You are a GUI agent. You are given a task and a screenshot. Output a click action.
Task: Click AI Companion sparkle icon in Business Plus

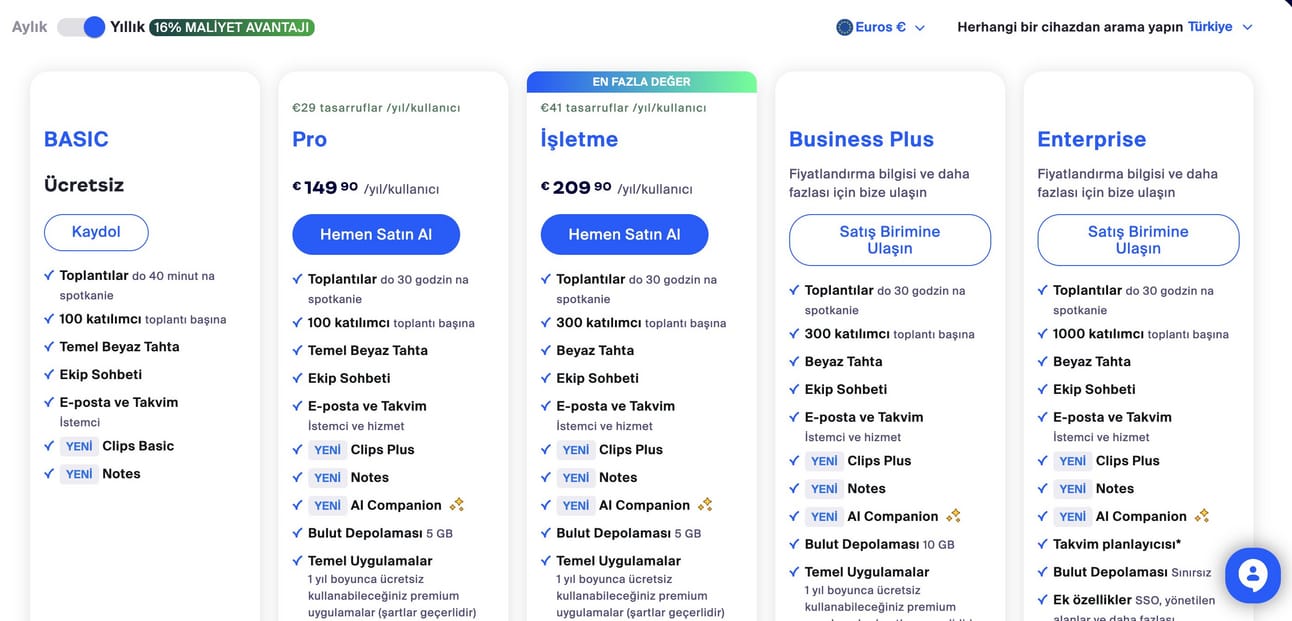[x=953, y=516]
